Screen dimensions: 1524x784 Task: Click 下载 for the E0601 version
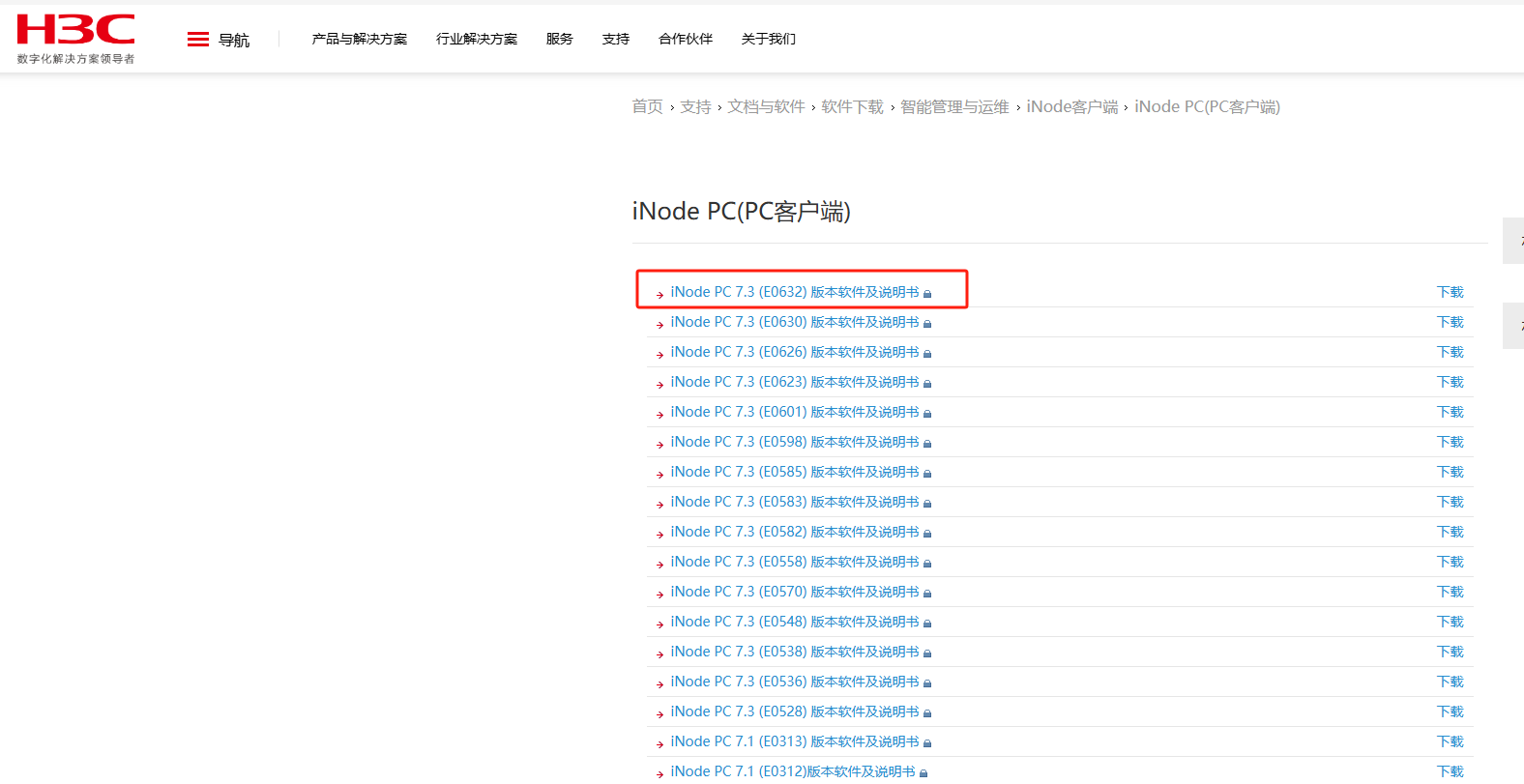click(x=1451, y=412)
